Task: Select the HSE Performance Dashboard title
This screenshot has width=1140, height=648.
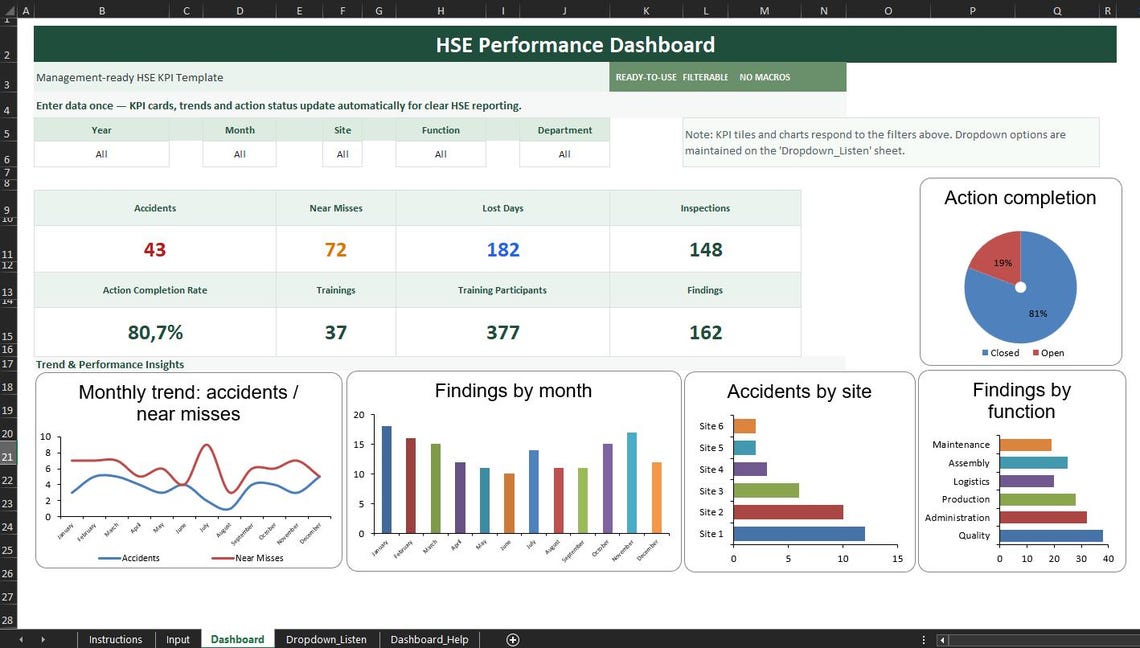Action: 575,44
